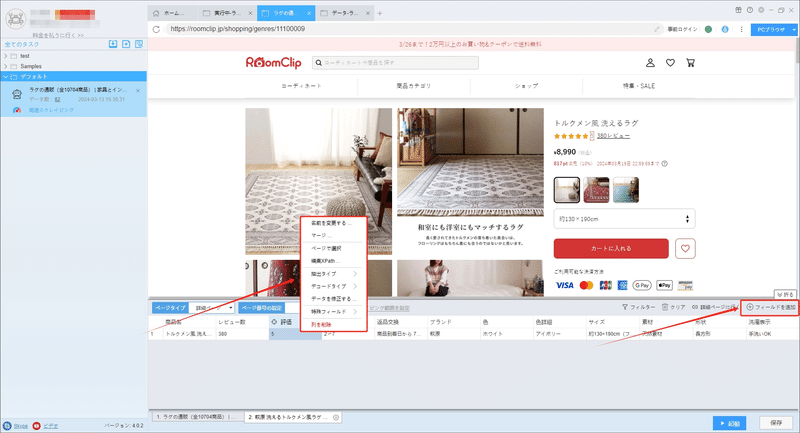Switch to the ホーム browser tab

coord(172,13)
